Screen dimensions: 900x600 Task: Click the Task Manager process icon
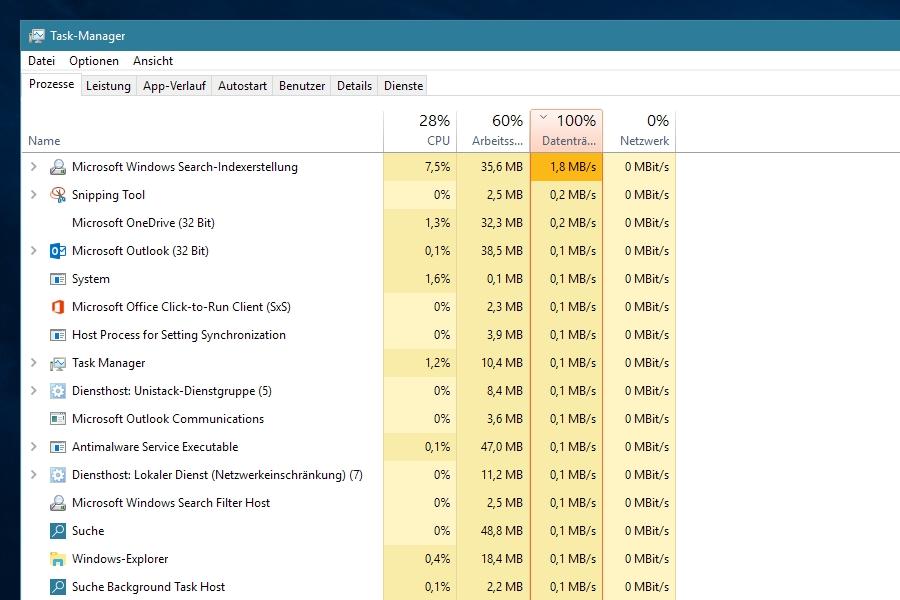[x=58, y=363]
